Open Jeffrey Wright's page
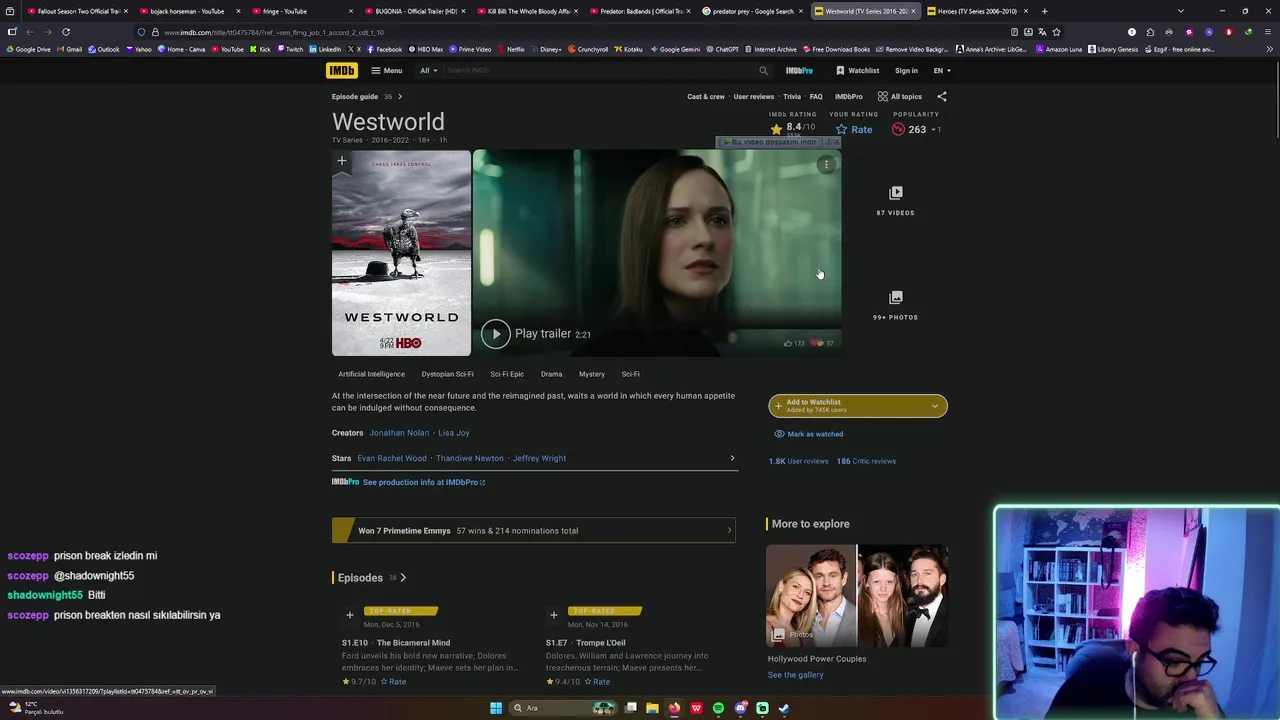The height and width of the screenshot is (720, 1280). click(539, 458)
